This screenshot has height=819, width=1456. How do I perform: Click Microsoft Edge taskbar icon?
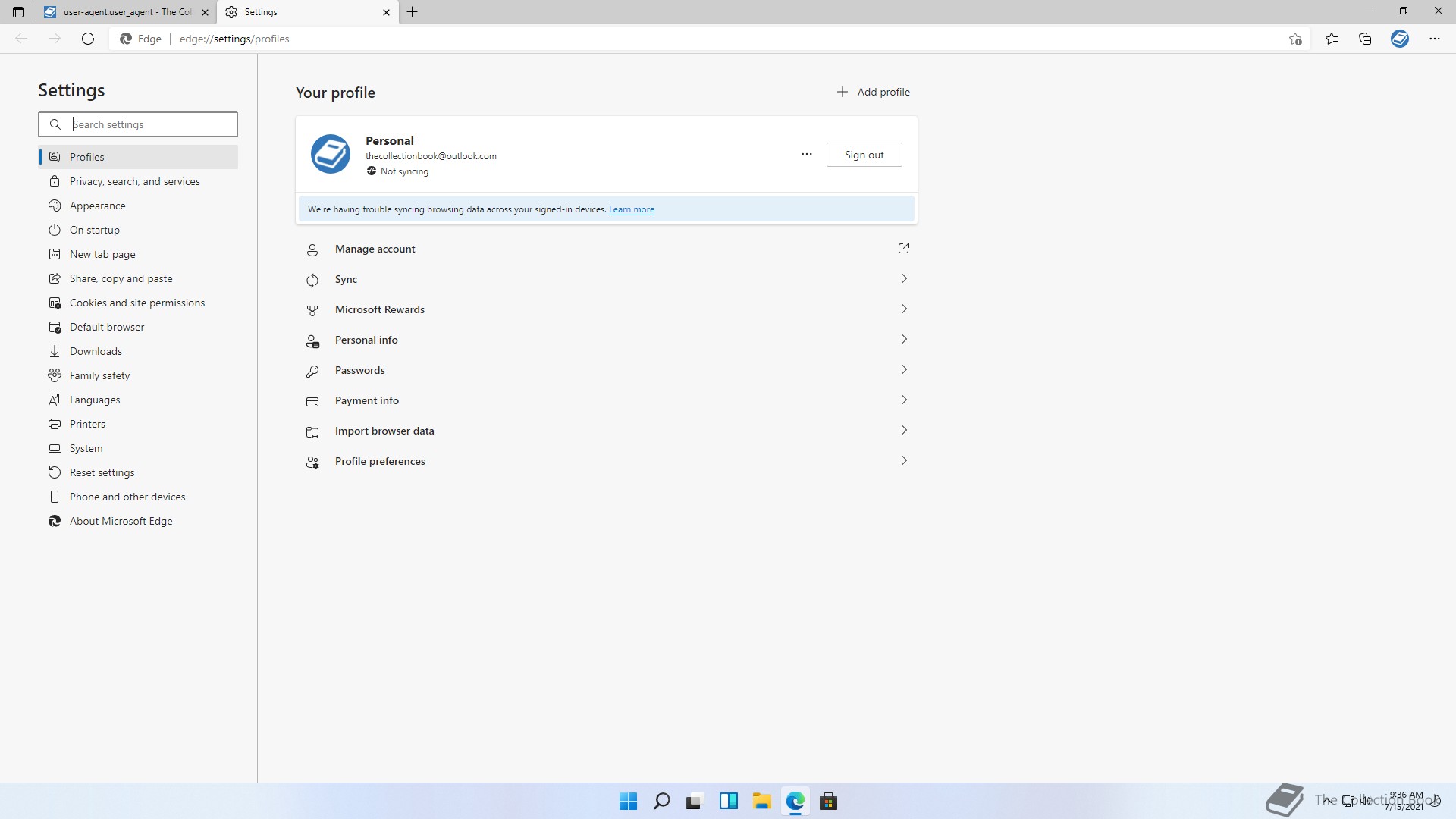(795, 801)
